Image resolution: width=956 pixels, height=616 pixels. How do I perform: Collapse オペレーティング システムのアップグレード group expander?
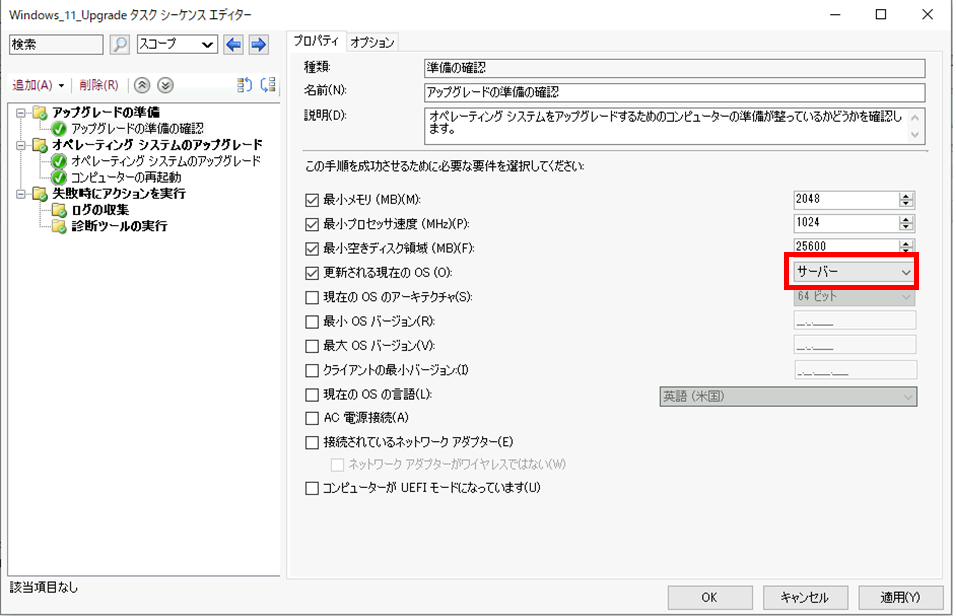pos(21,145)
